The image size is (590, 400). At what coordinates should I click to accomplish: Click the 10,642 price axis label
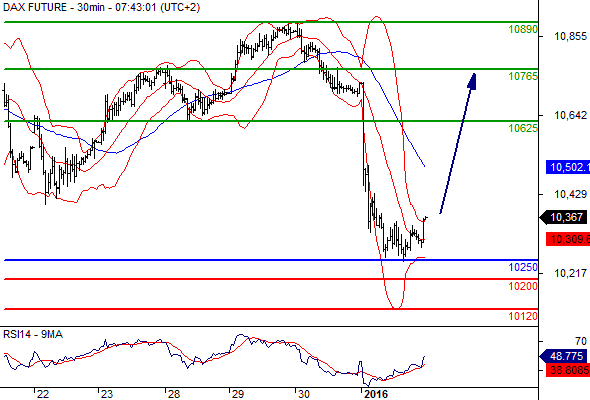pyautogui.click(x=570, y=115)
